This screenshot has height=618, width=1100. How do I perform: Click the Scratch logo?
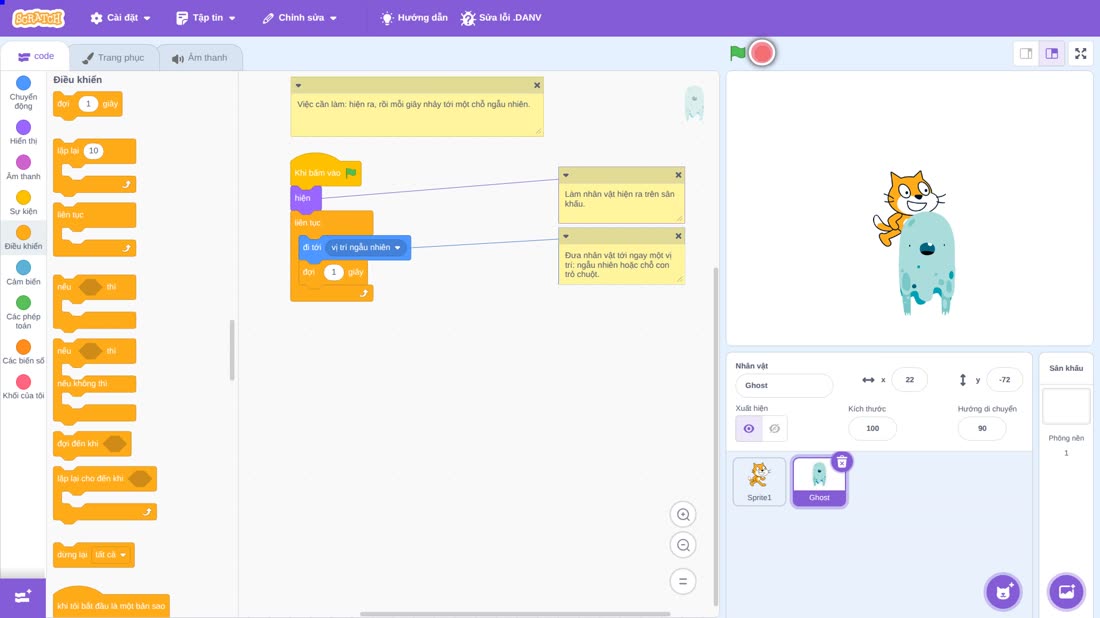39,18
